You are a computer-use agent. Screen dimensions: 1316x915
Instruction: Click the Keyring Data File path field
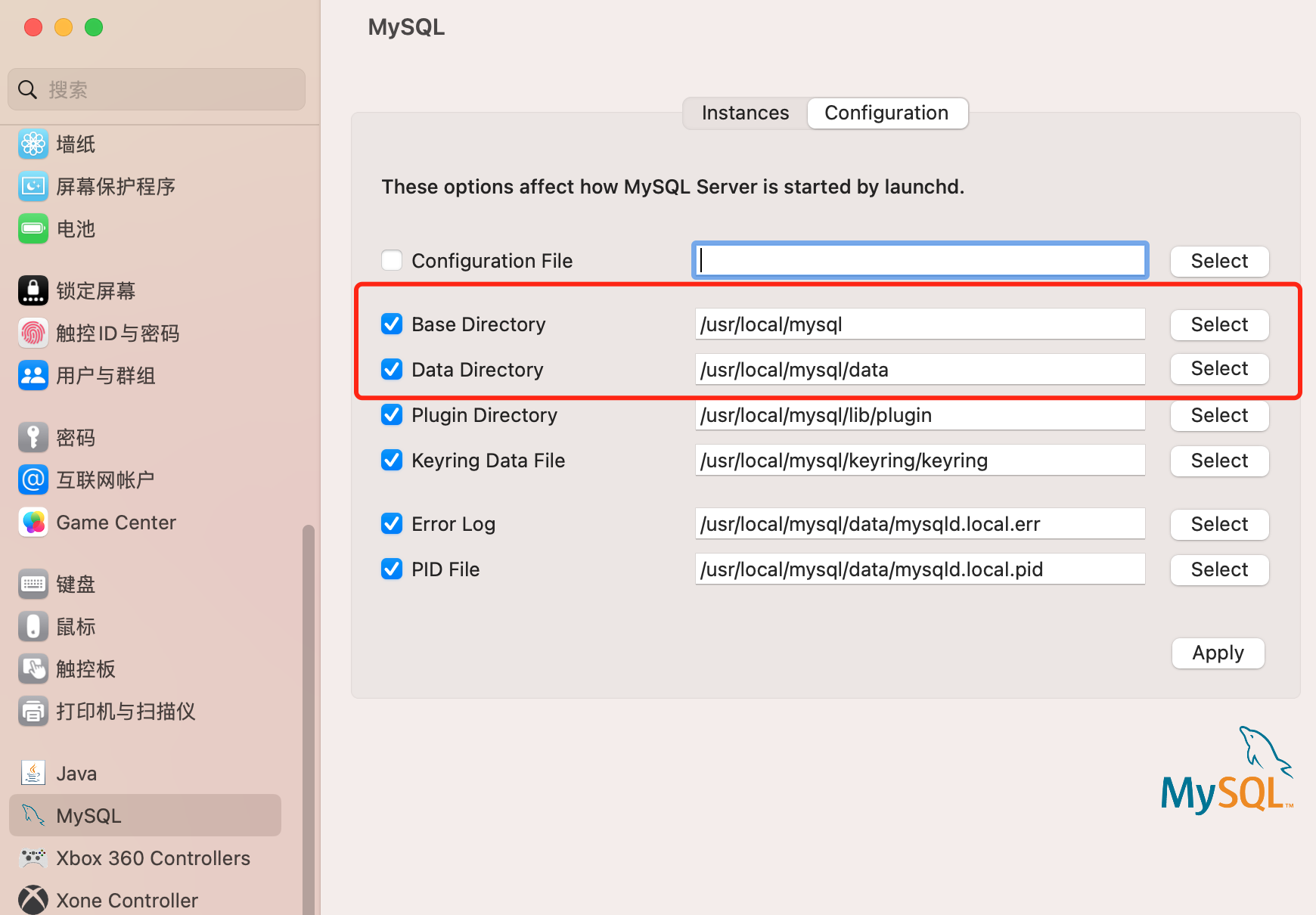920,460
